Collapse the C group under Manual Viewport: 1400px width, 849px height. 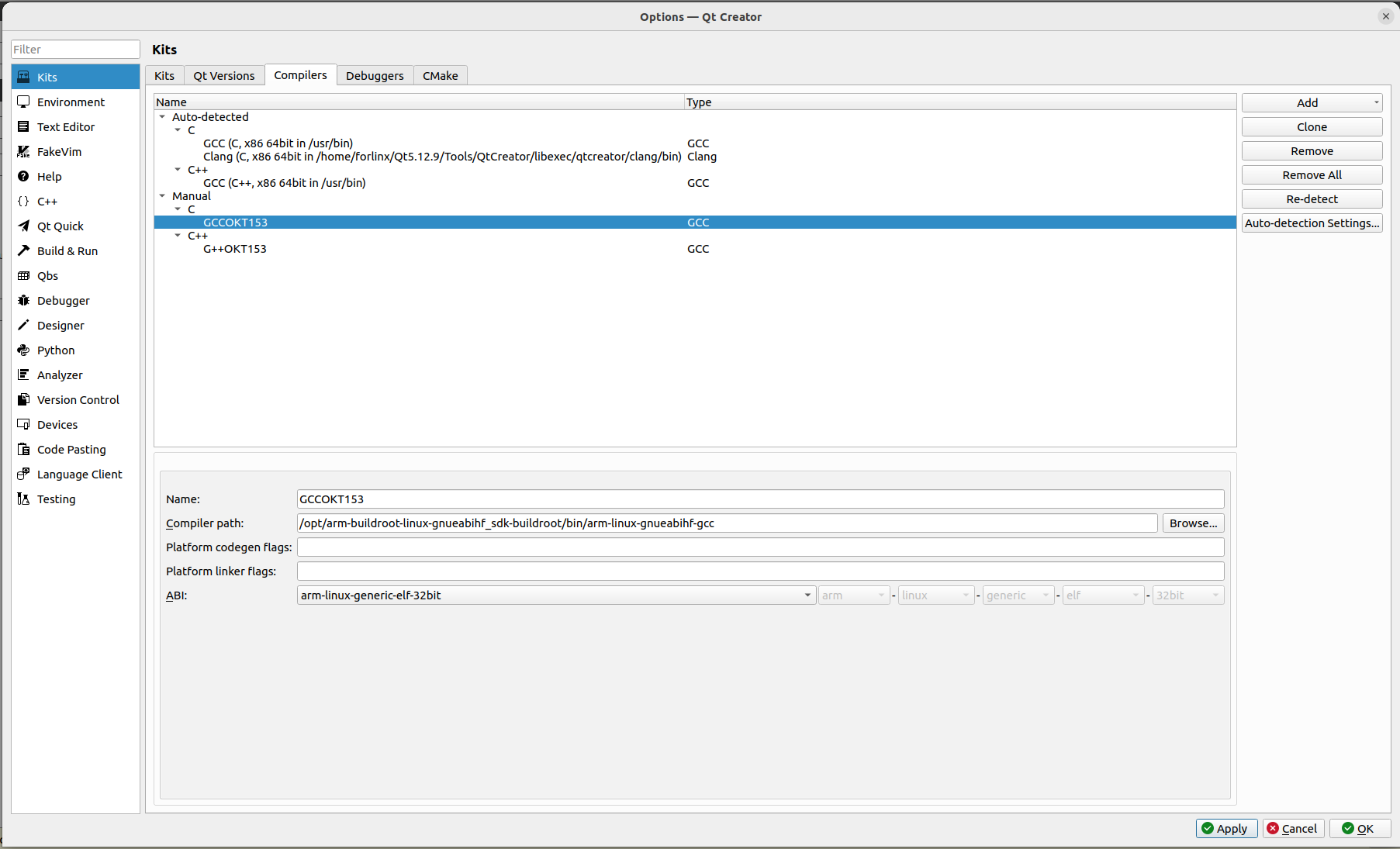(178, 209)
